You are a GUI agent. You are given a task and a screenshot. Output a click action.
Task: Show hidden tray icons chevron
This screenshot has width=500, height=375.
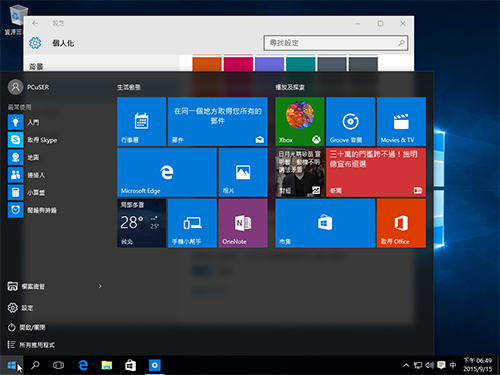(406, 365)
